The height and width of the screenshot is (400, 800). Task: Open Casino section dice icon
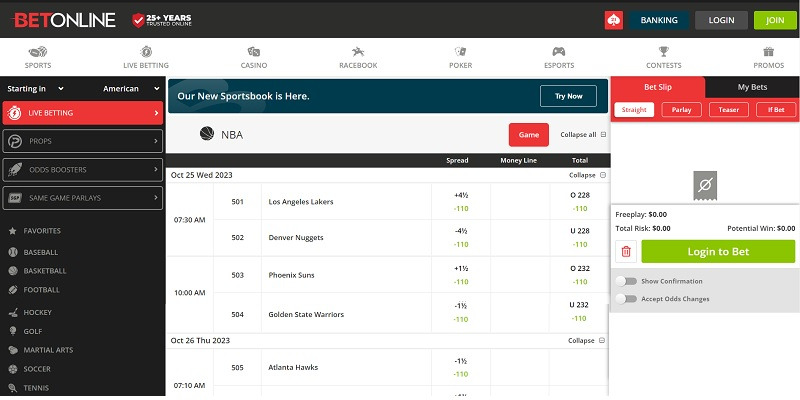(254, 52)
